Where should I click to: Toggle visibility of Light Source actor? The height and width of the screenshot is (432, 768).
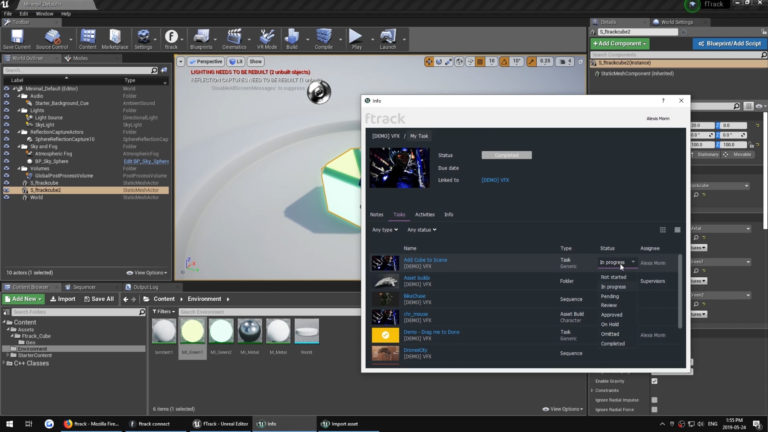tap(6, 118)
